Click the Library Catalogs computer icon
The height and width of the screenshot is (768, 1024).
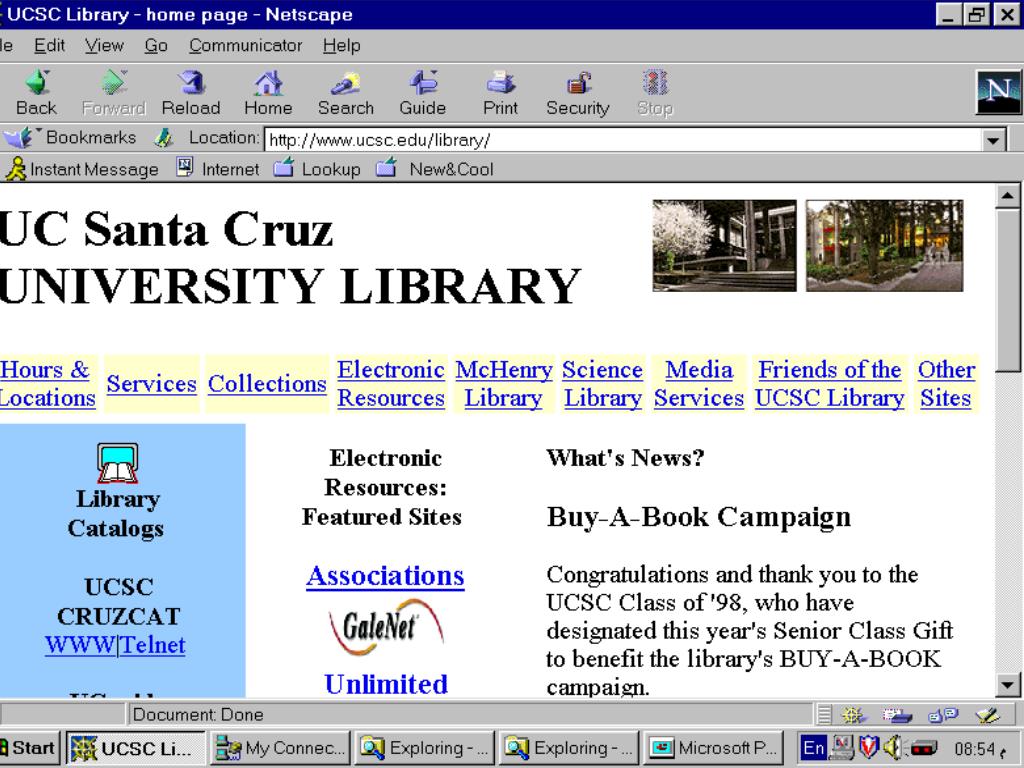click(x=118, y=463)
